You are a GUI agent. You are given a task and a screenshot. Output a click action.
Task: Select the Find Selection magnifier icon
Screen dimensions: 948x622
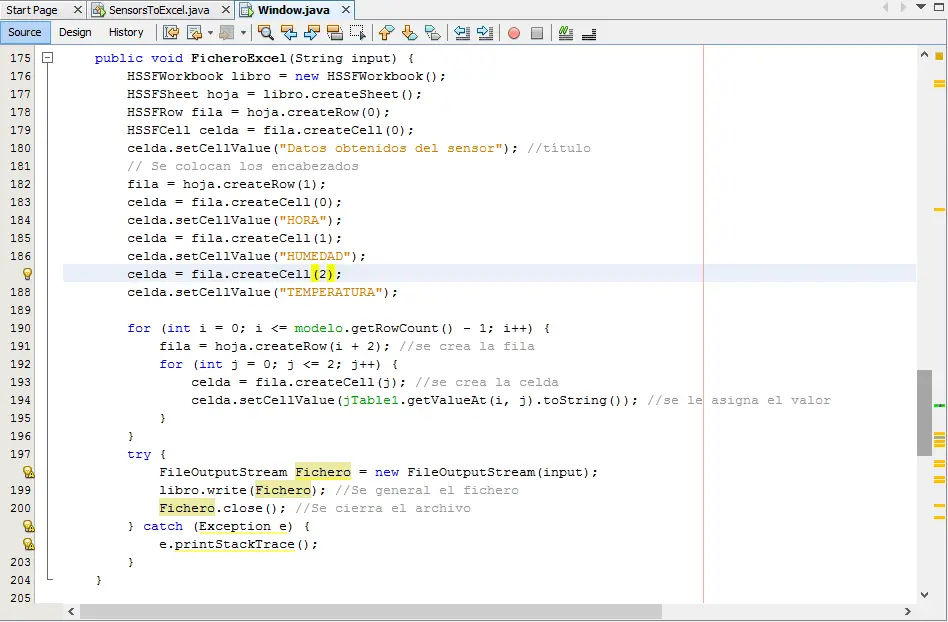click(x=268, y=33)
